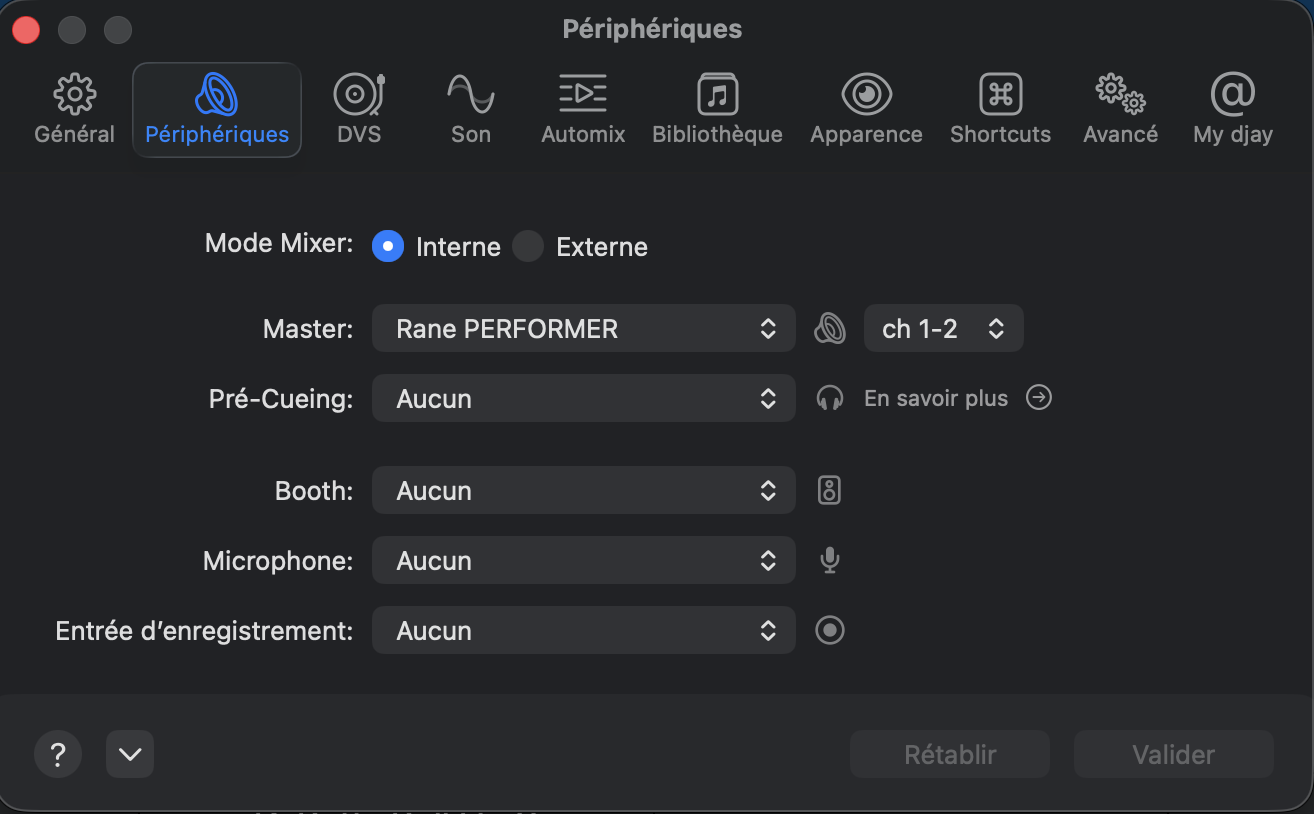Open the Bibliothèque music library tab
Viewport: 1314px width, 814px height.
coord(717,110)
